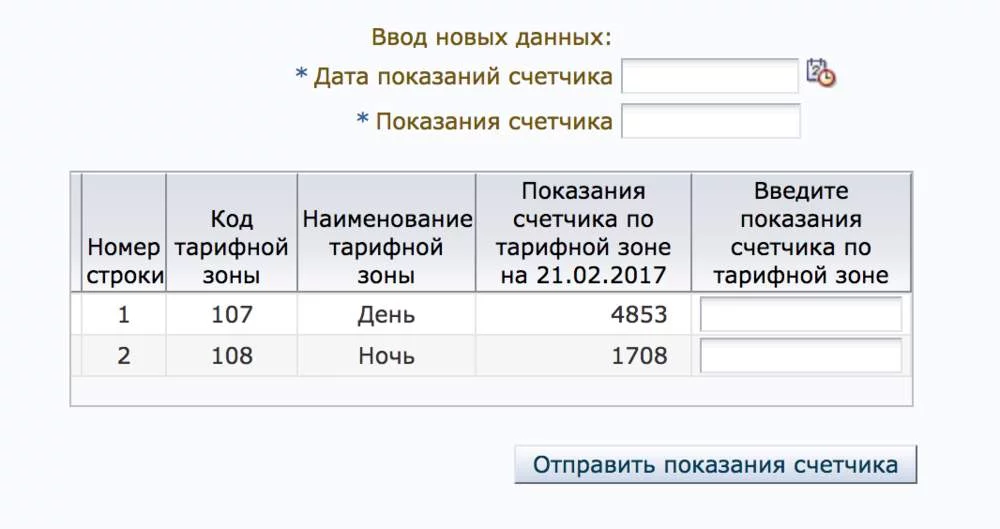Click 'Введите показания счетчика' column header
1000x529 pixels.
click(x=800, y=233)
